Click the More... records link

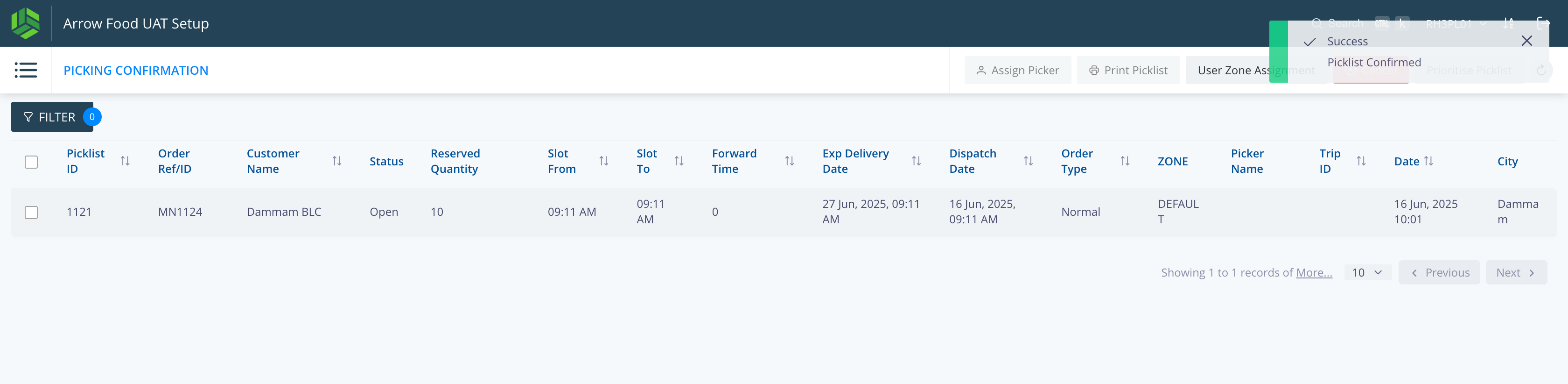click(x=1314, y=272)
